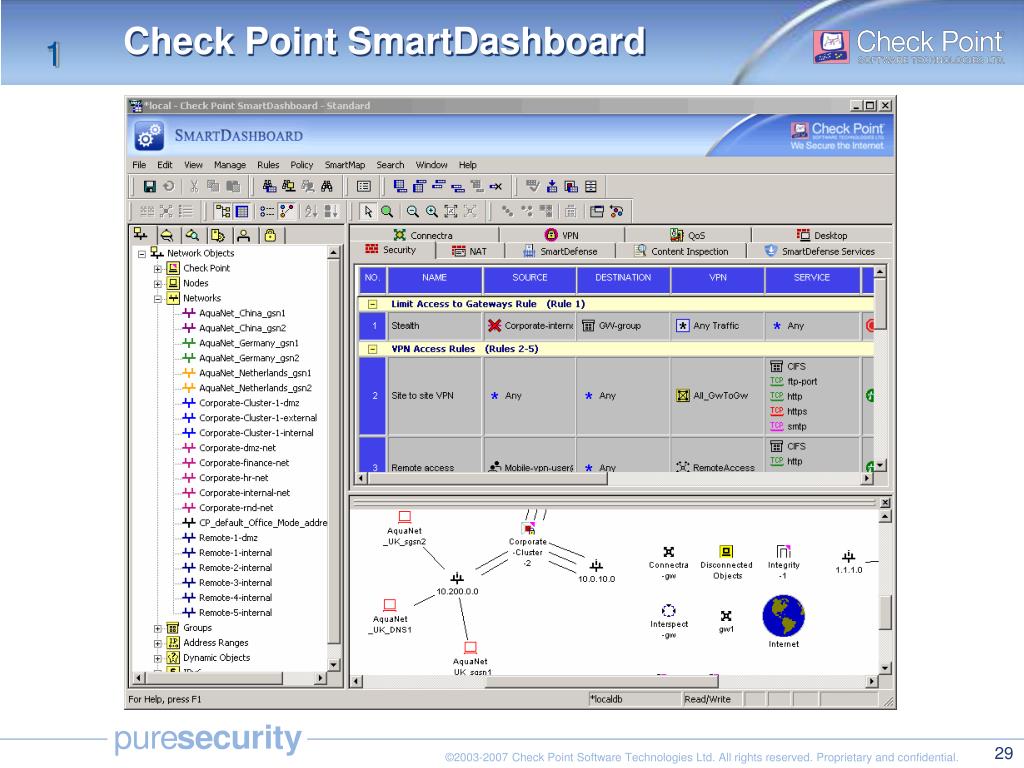The height and width of the screenshot is (768, 1024).
Task: Select the Connectra-gw node in SmartMap
Action: (668, 552)
